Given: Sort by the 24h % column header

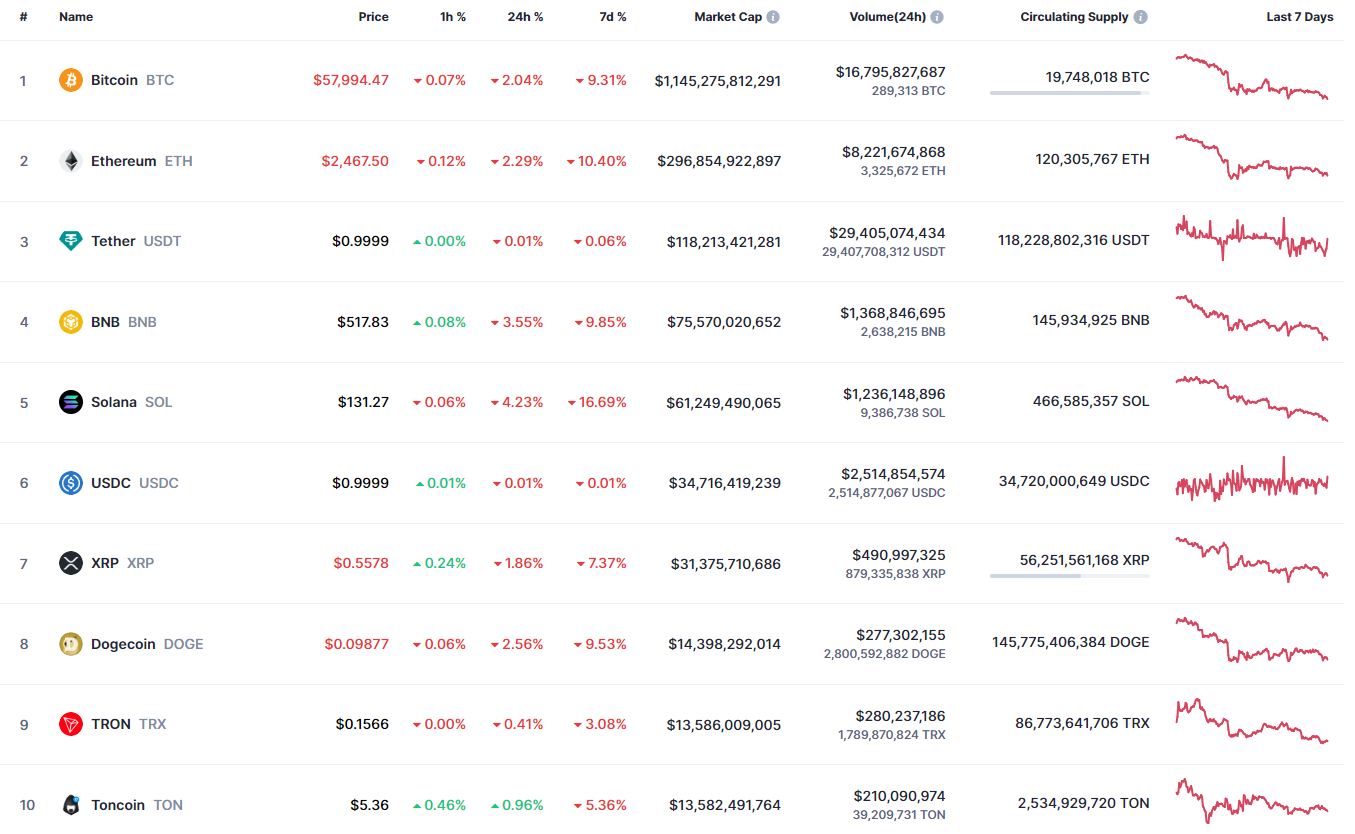Looking at the screenshot, I should pyautogui.click(x=525, y=17).
